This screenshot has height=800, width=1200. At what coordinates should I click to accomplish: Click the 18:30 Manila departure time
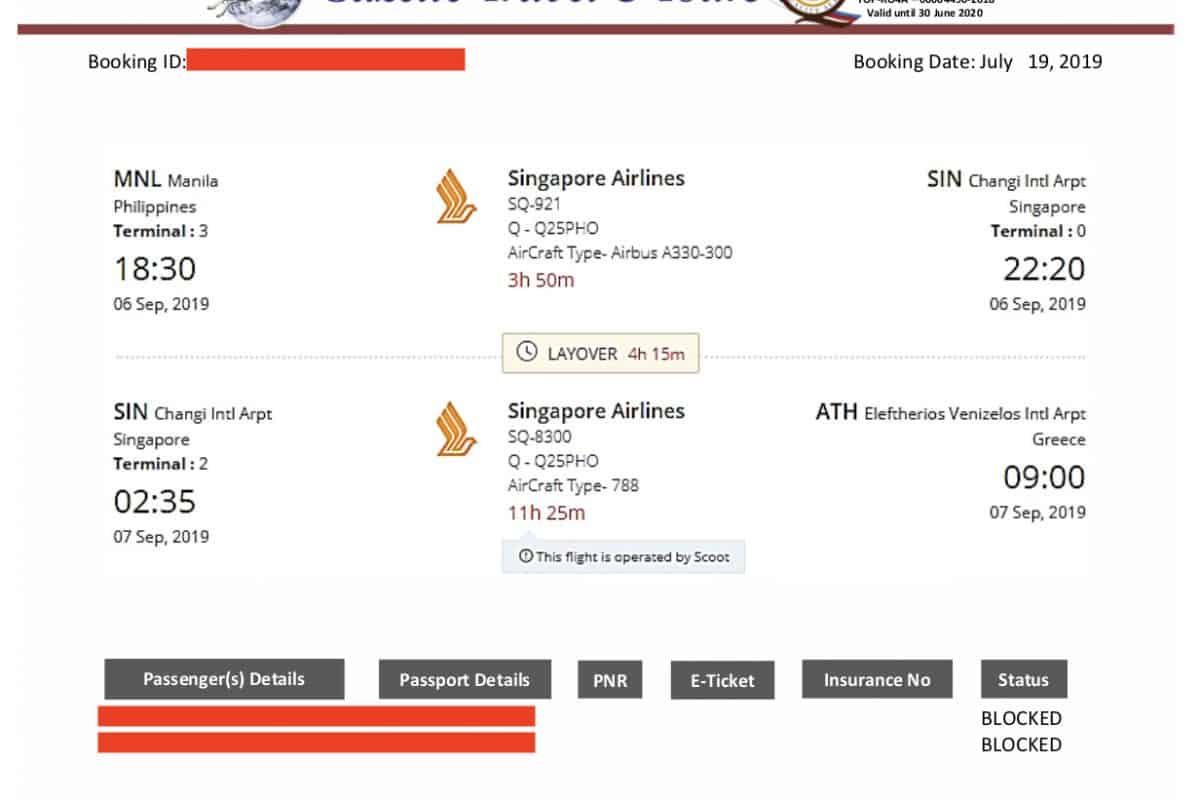155,269
